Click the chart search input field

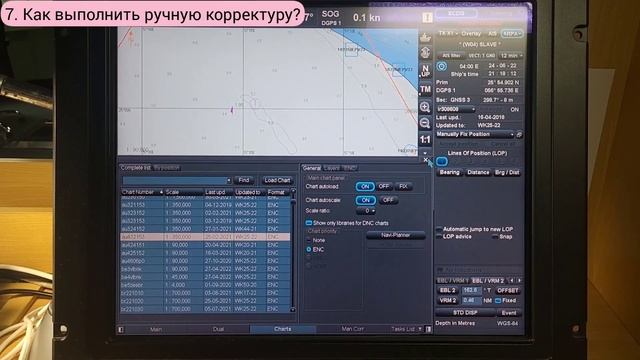(174, 180)
